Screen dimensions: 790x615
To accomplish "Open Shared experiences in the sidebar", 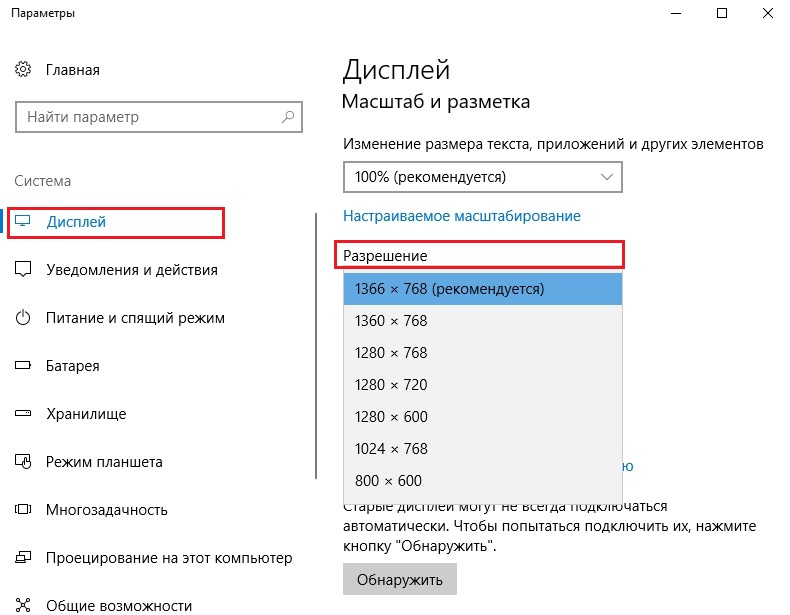I will pos(119,605).
